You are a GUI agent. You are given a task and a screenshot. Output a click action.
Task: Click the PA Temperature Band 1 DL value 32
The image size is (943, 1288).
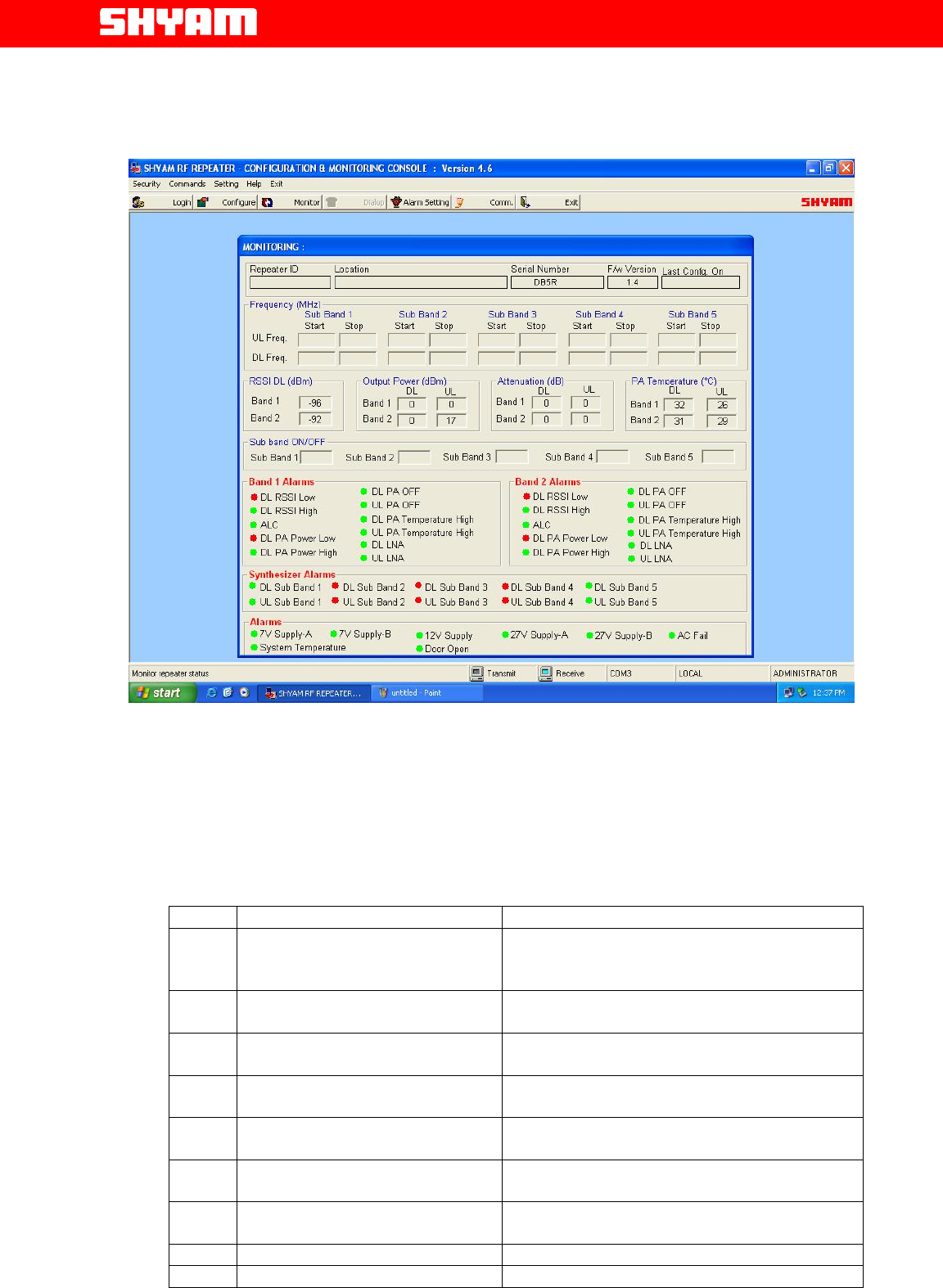[679, 405]
